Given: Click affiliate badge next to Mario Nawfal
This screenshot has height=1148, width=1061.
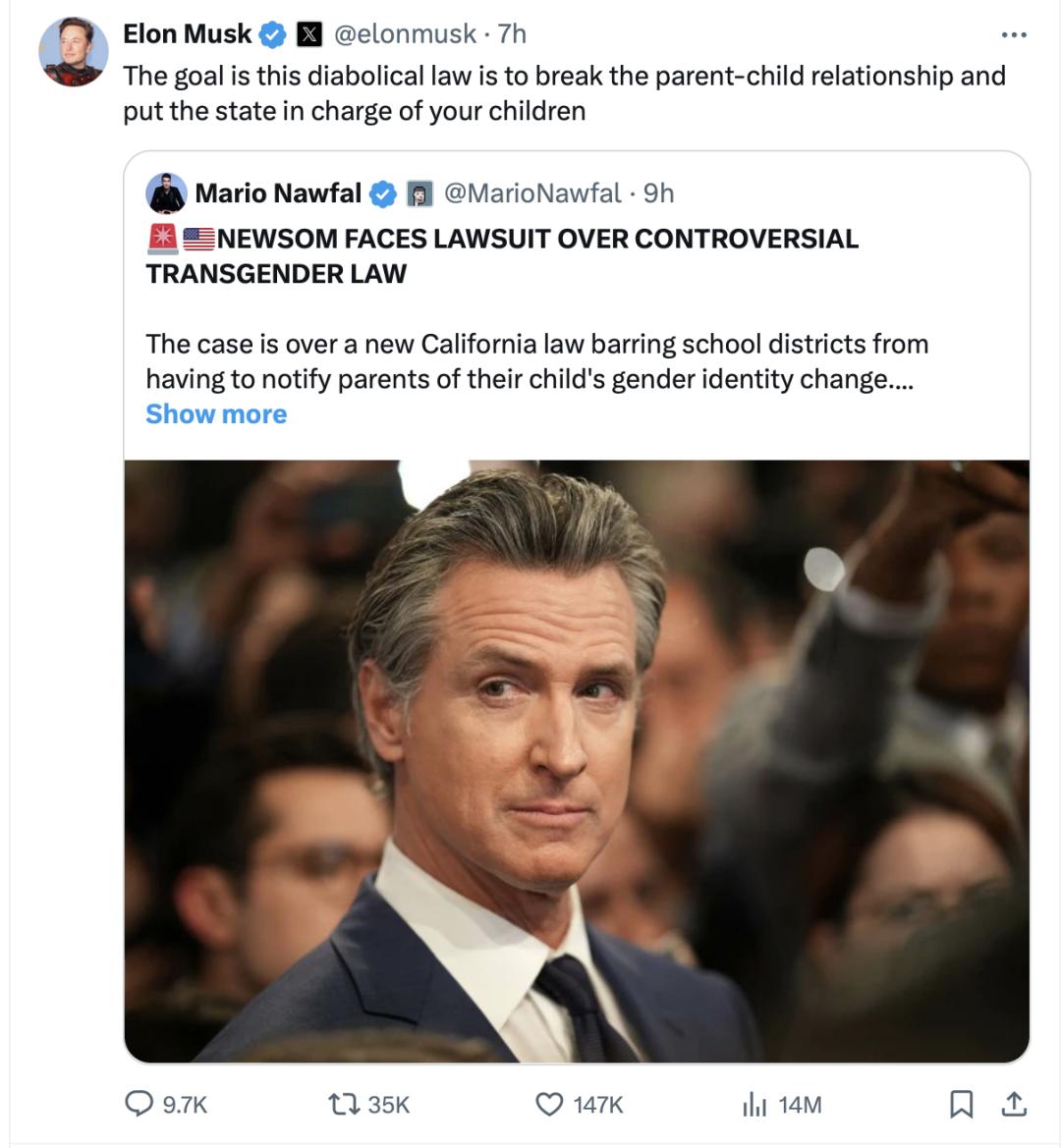Looking at the screenshot, I should pyautogui.click(x=419, y=193).
